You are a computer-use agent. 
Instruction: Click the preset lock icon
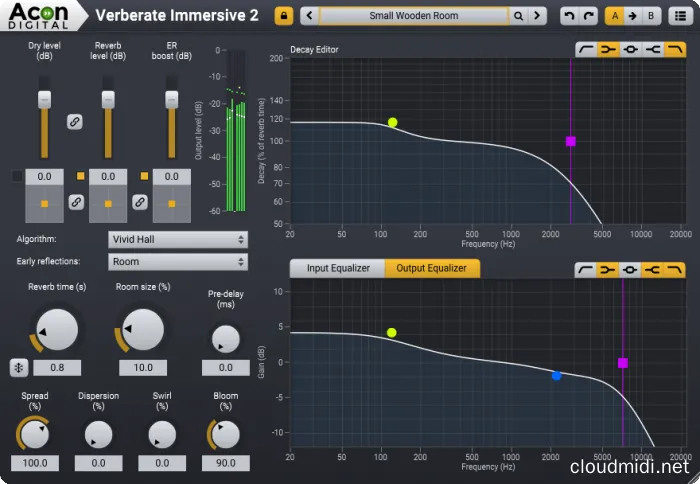click(x=284, y=16)
